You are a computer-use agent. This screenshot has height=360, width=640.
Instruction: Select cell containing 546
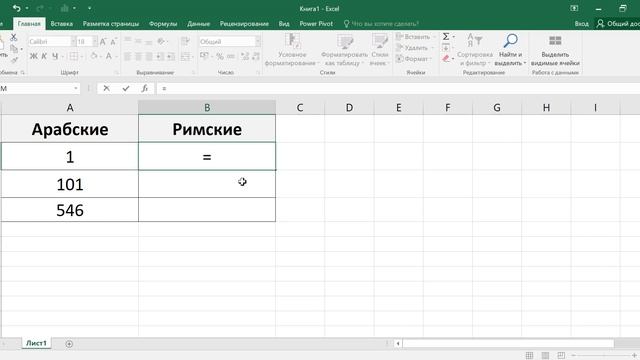70,210
